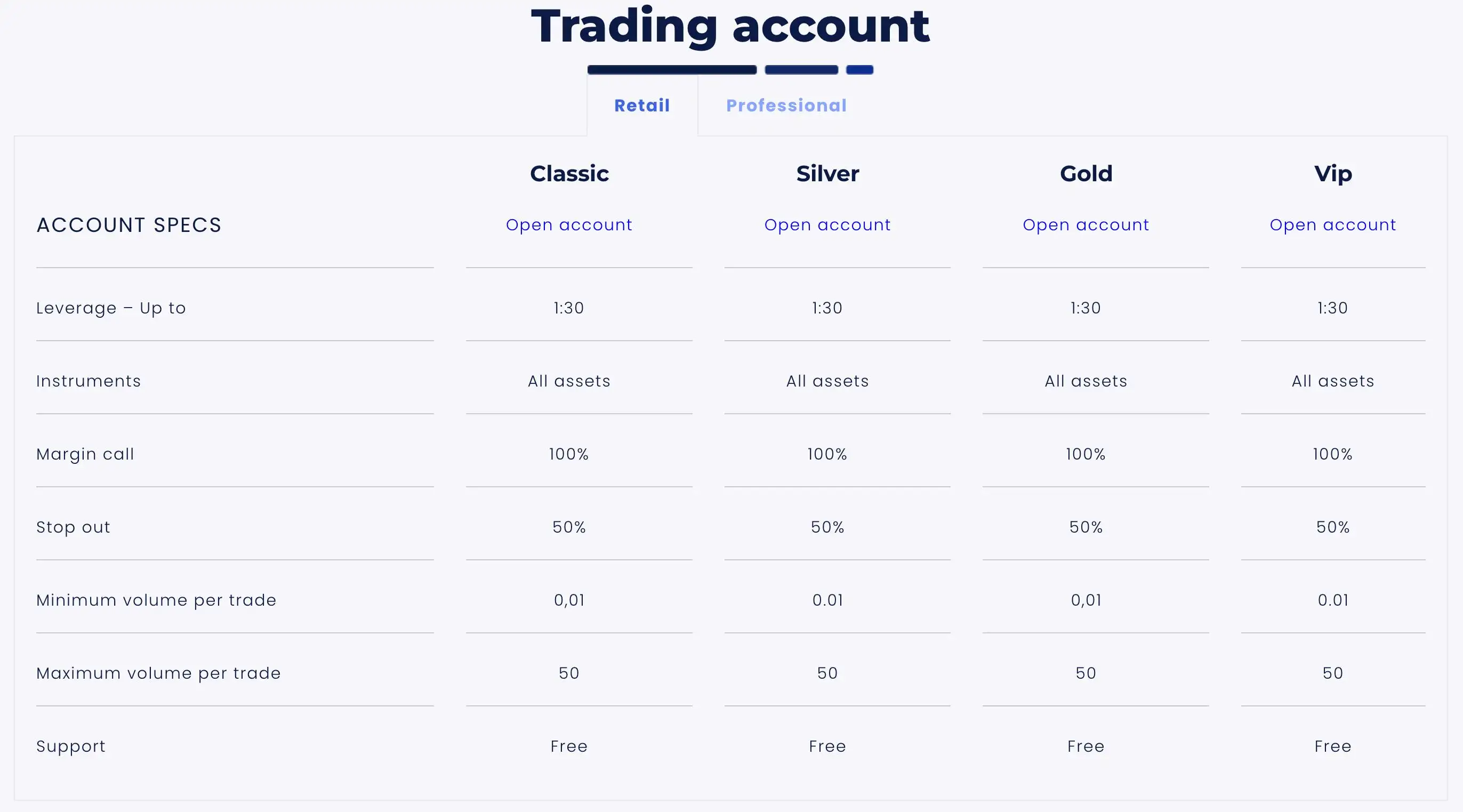Viewport: 1463px width, 812px height.
Task: Open account under the Classic plan
Action: point(569,225)
